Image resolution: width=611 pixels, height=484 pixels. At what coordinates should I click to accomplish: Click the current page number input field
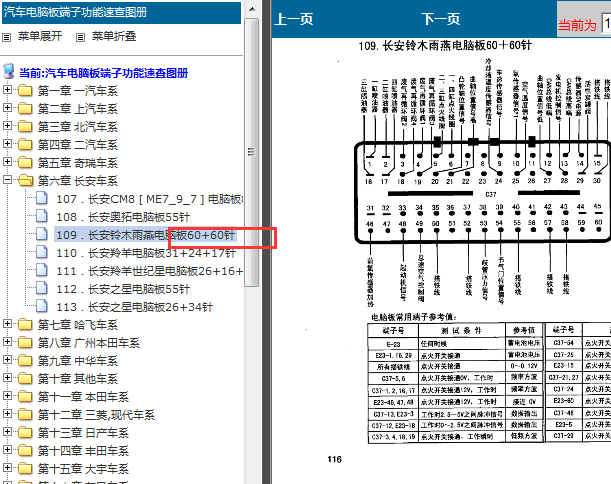[606, 24]
